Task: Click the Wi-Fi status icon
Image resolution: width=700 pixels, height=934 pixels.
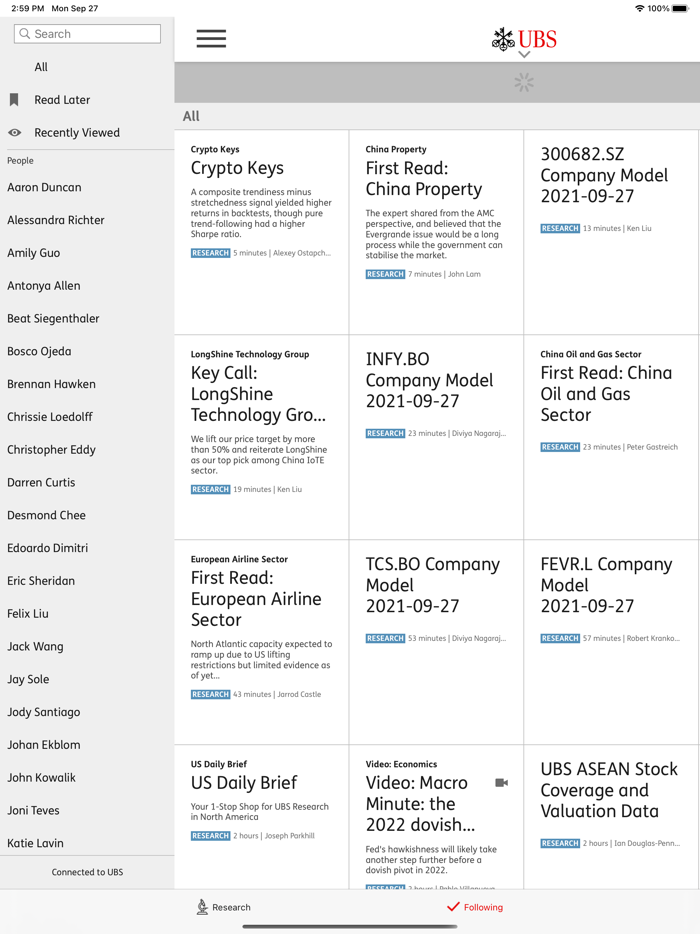Action: click(640, 8)
